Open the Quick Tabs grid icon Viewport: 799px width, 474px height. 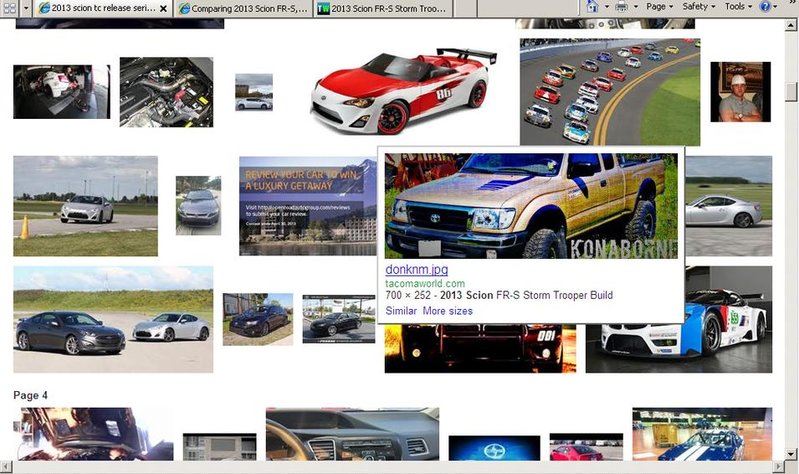click(x=9, y=8)
